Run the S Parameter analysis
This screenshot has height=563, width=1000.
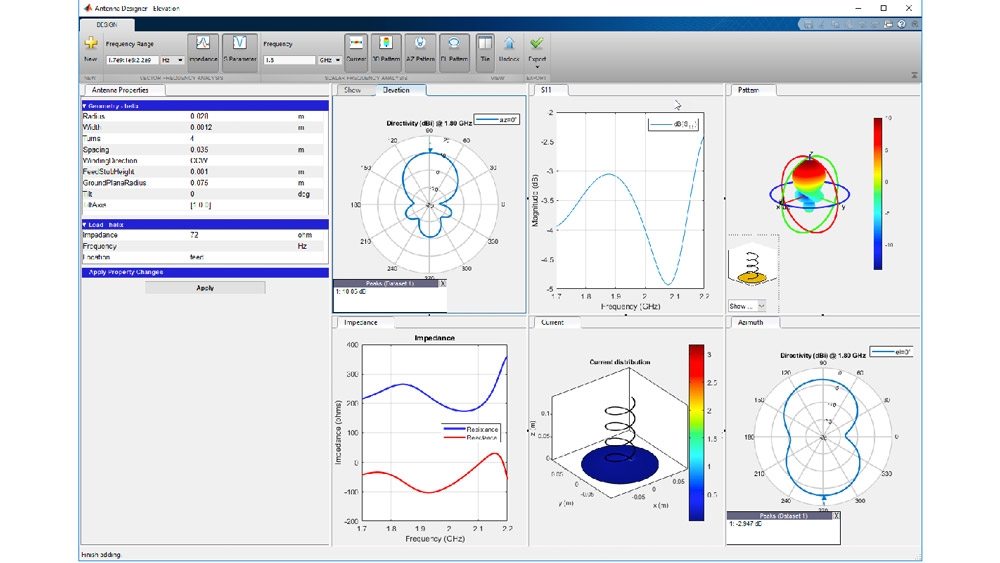click(239, 48)
